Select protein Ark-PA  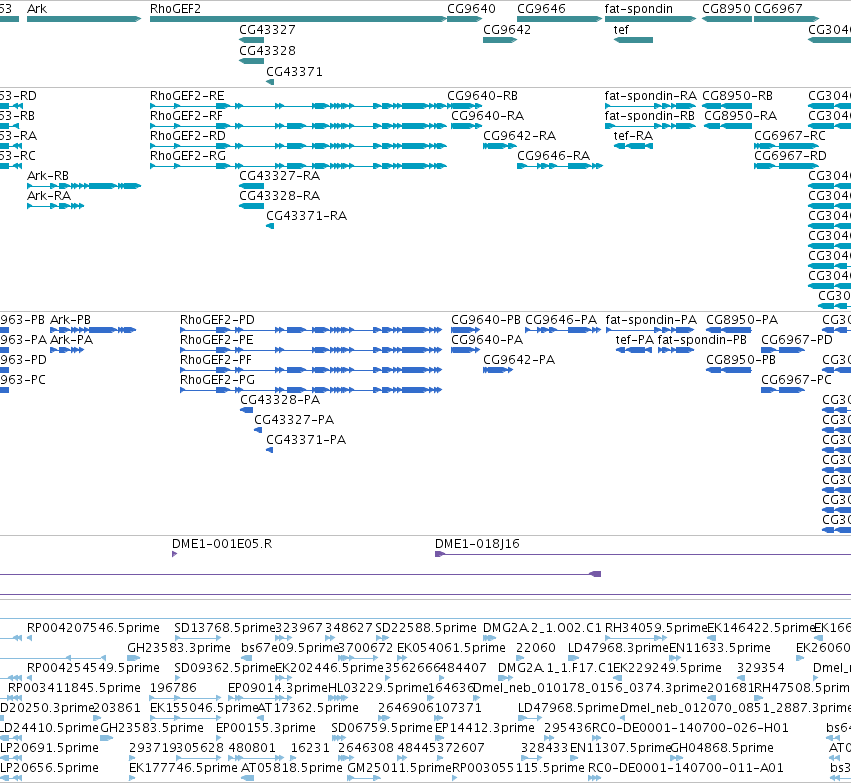67,350
